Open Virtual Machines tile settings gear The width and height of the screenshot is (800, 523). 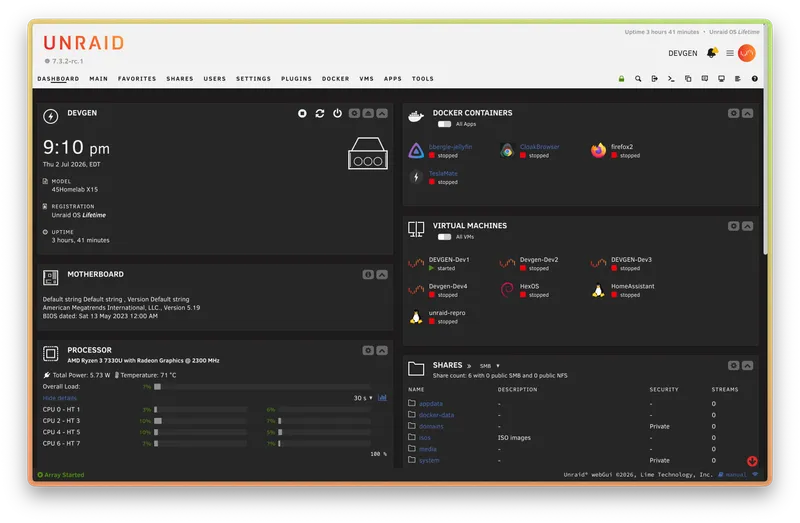(x=733, y=226)
